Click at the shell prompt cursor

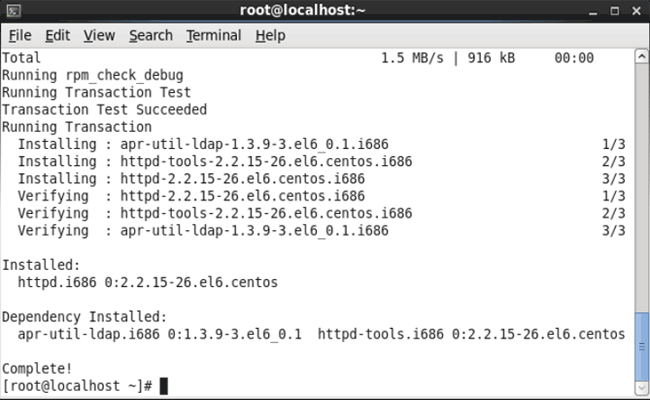tap(163, 385)
